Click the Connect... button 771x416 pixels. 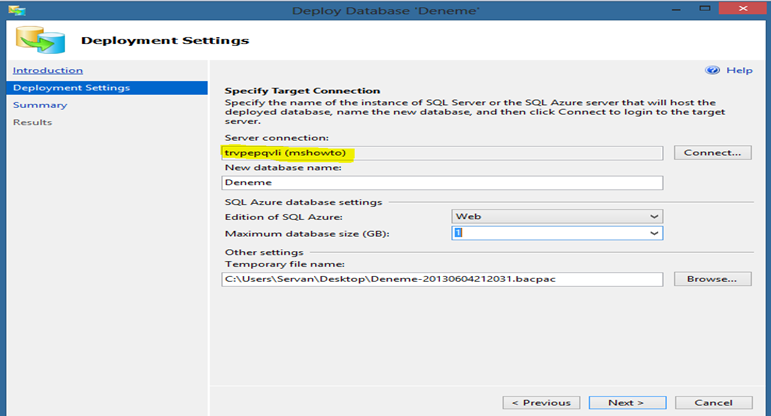pyautogui.click(x=712, y=152)
